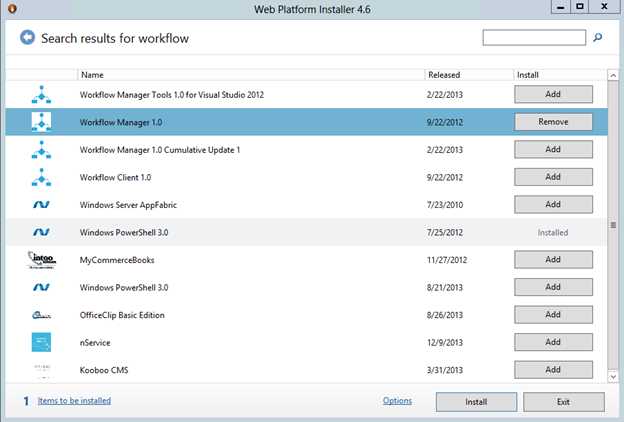Viewport: 624px width, 422px height.
Task: Add MyCommerceBooks
Action: (x=553, y=260)
